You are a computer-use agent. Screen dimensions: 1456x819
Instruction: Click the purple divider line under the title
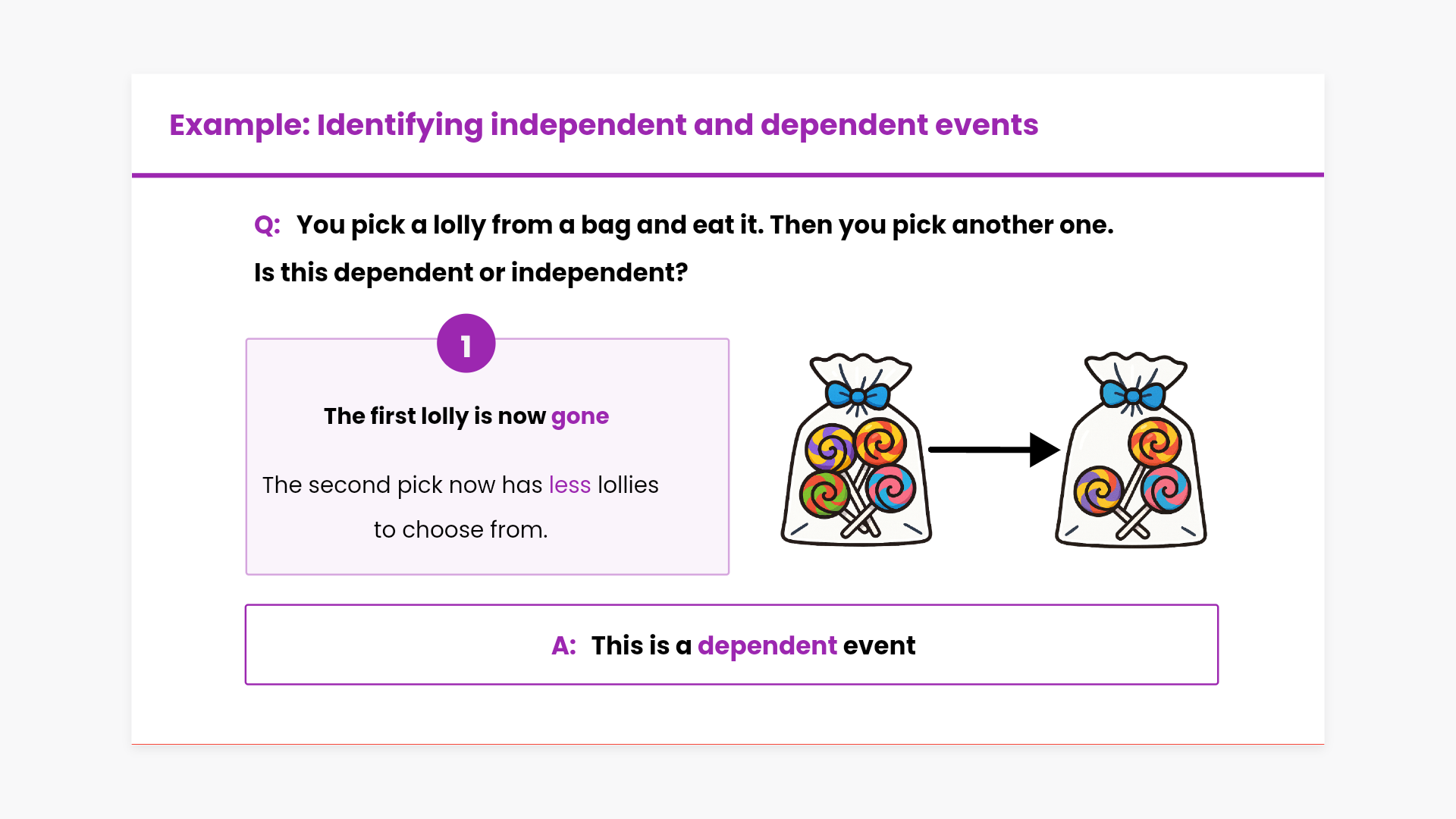[728, 175]
